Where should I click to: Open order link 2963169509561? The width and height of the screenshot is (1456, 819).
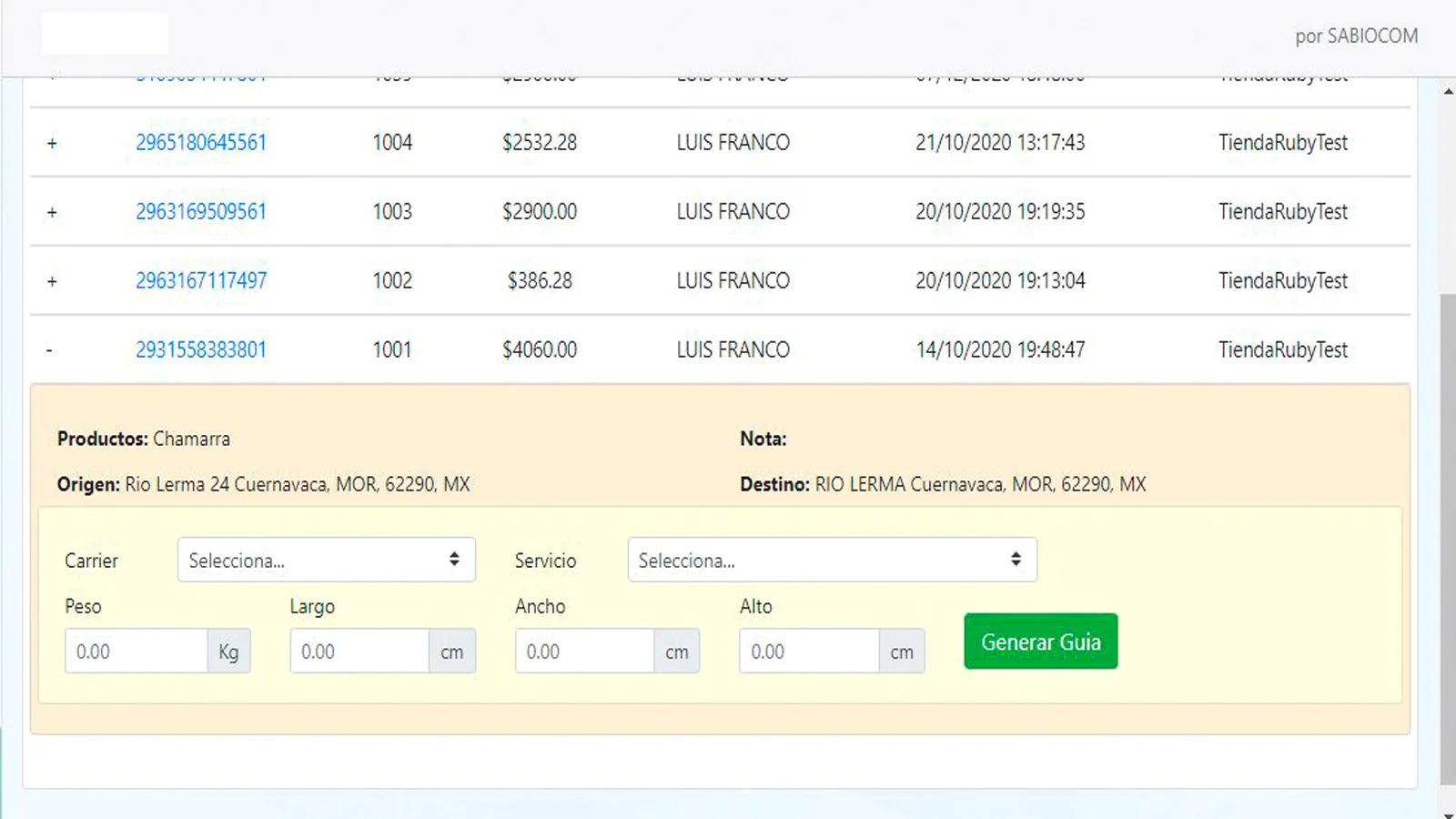(x=201, y=212)
